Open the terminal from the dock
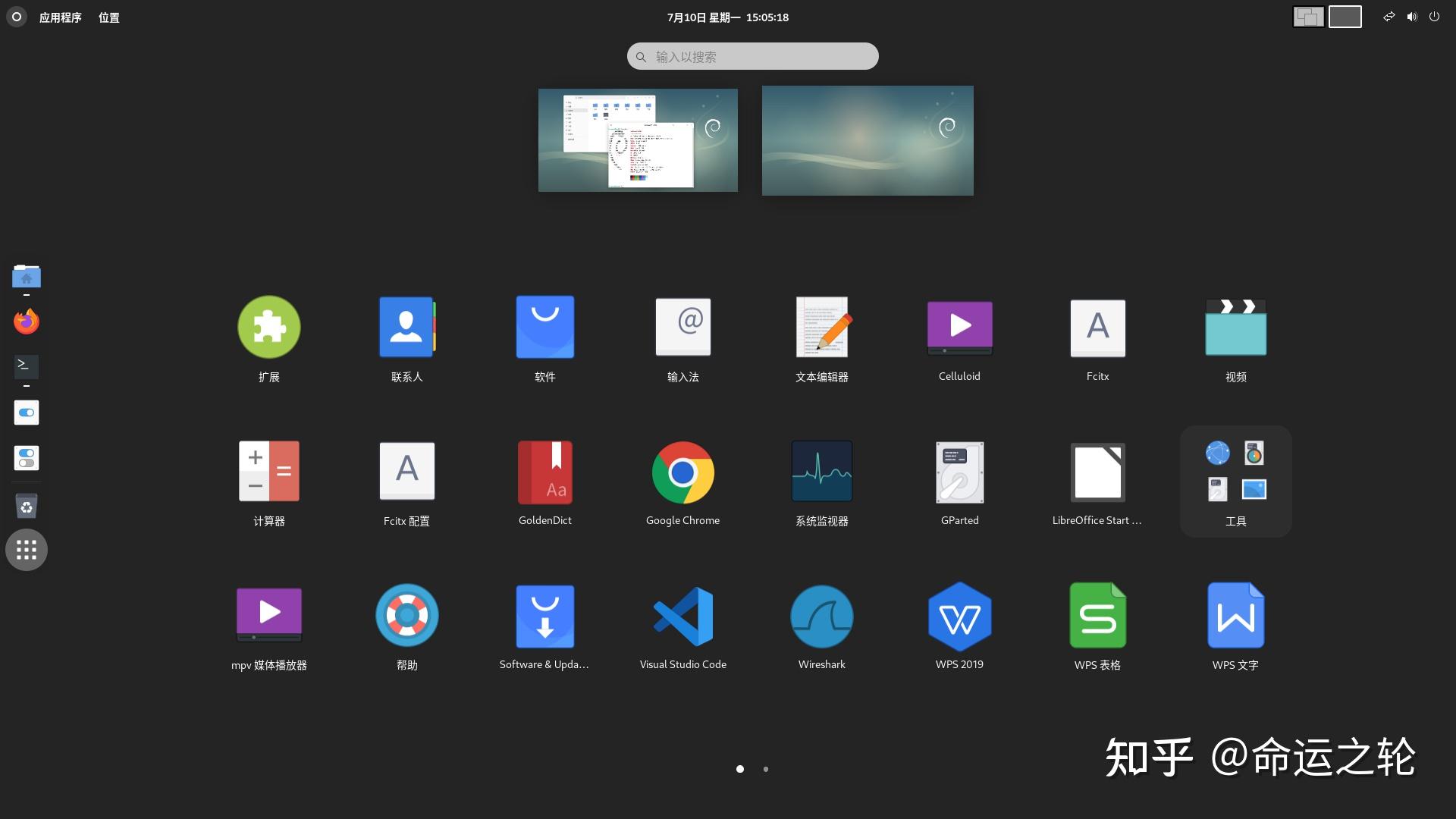 click(27, 367)
